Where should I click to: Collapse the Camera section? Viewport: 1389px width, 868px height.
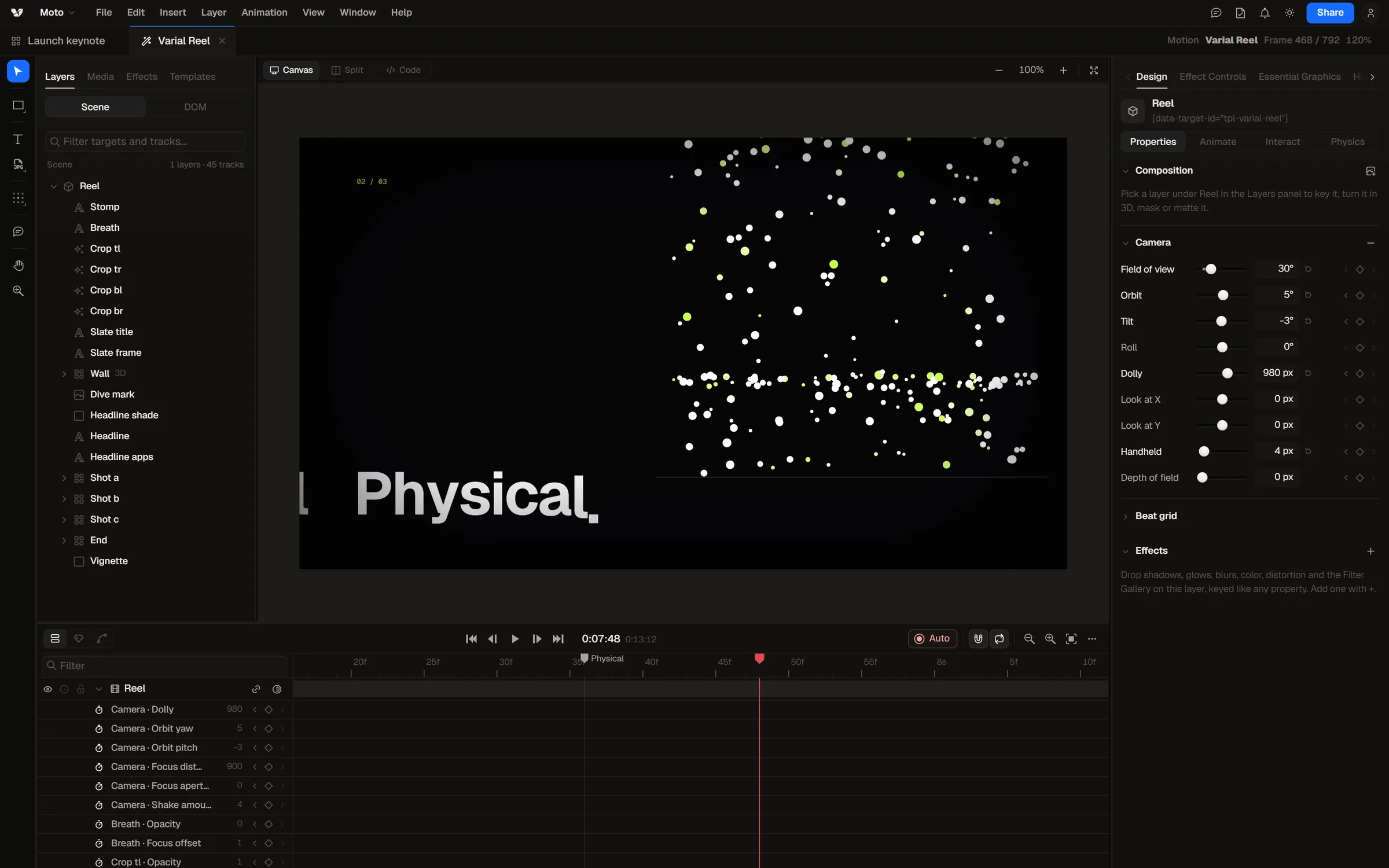tap(1125, 243)
